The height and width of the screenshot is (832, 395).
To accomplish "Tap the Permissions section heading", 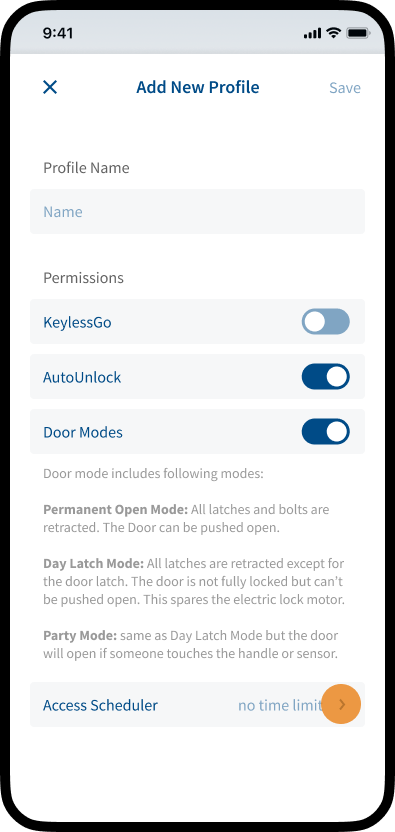I will click(83, 278).
